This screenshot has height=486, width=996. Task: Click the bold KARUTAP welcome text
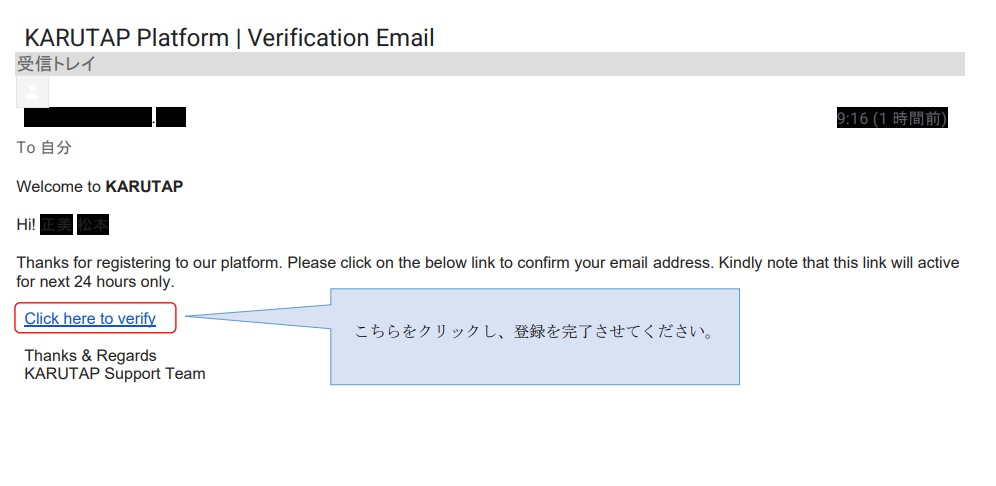[x=144, y=187]
